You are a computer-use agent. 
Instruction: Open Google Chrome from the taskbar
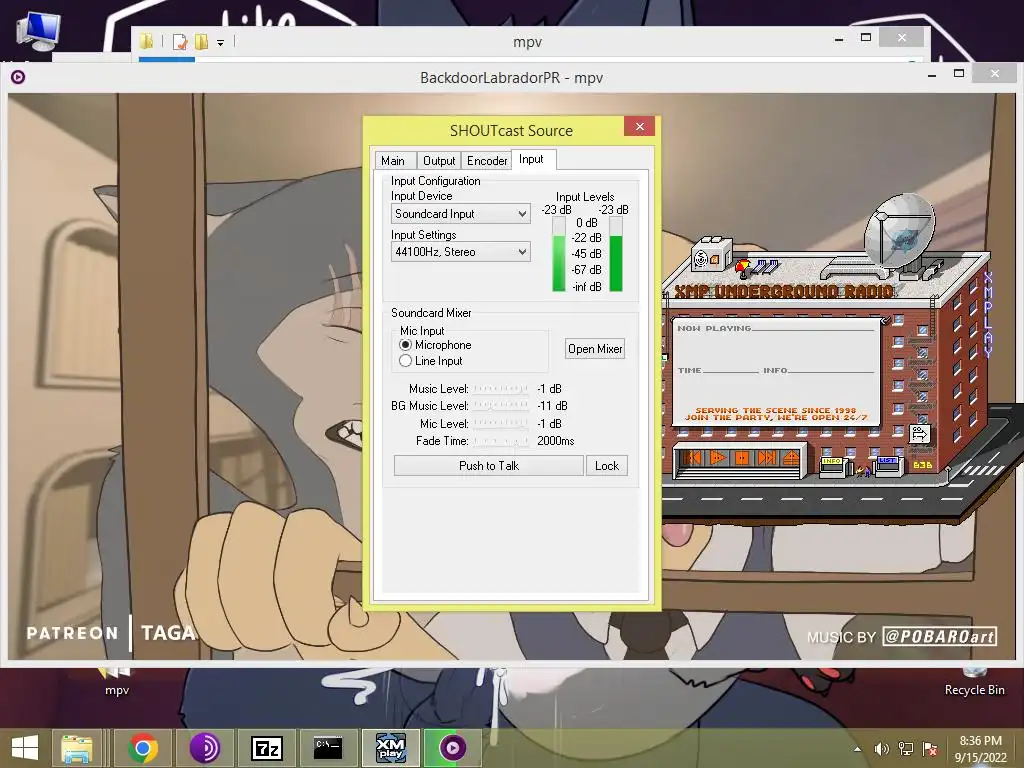pos(143,748)
